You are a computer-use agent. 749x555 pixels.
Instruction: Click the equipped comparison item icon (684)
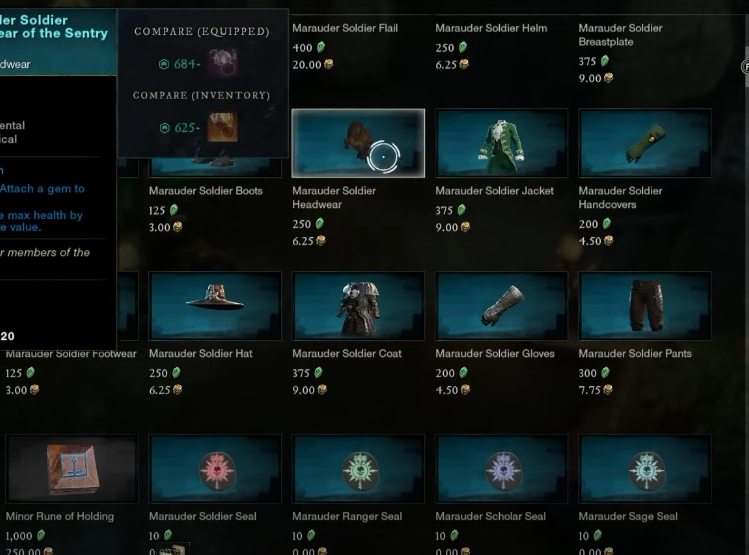click(223, 63)
